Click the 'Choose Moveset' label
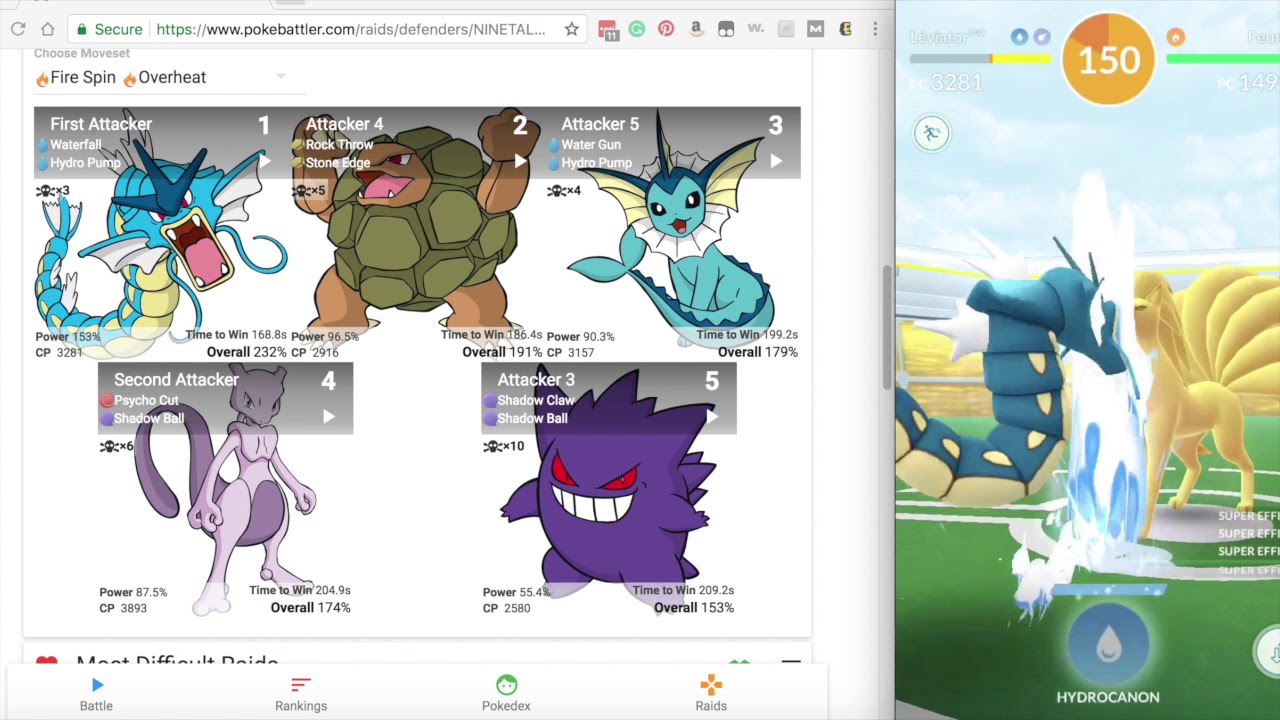The image size is (1280, 720). click(x=82, y=53)
